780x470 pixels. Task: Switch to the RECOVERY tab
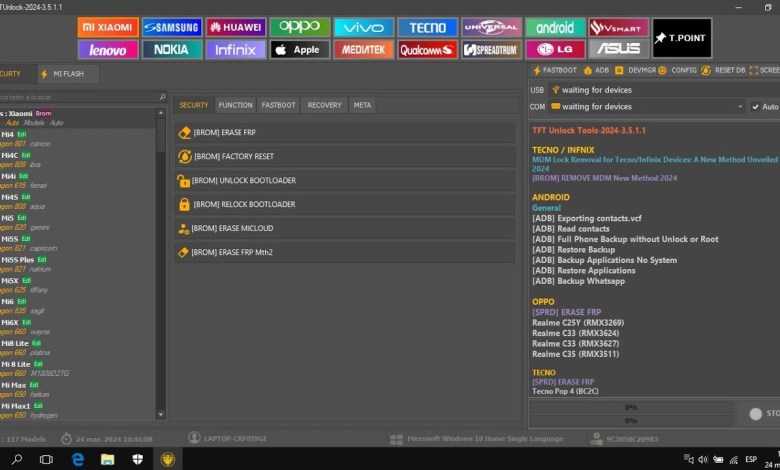(x=324, y=105)
